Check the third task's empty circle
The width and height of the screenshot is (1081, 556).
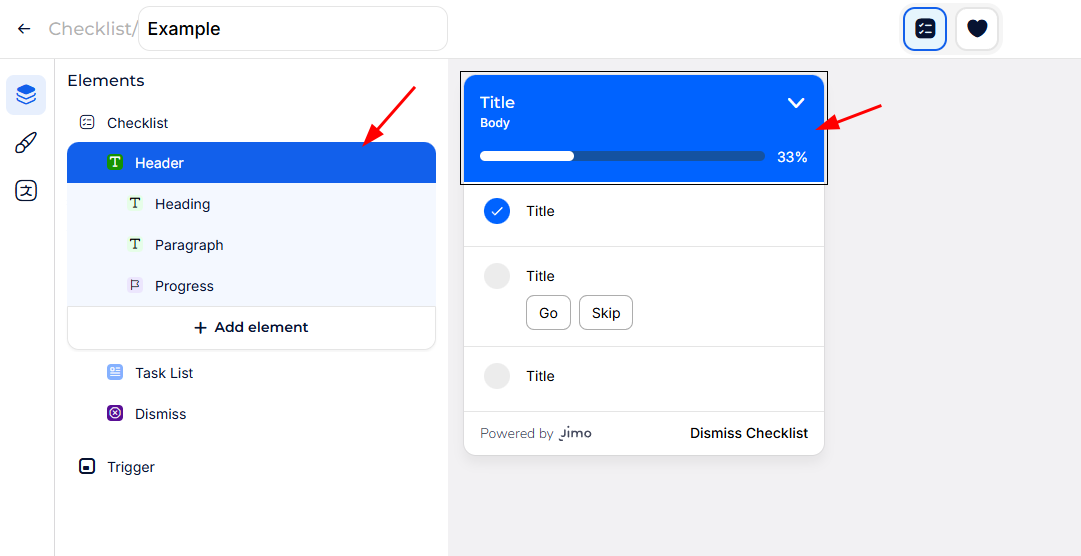[x=497, y=376]
